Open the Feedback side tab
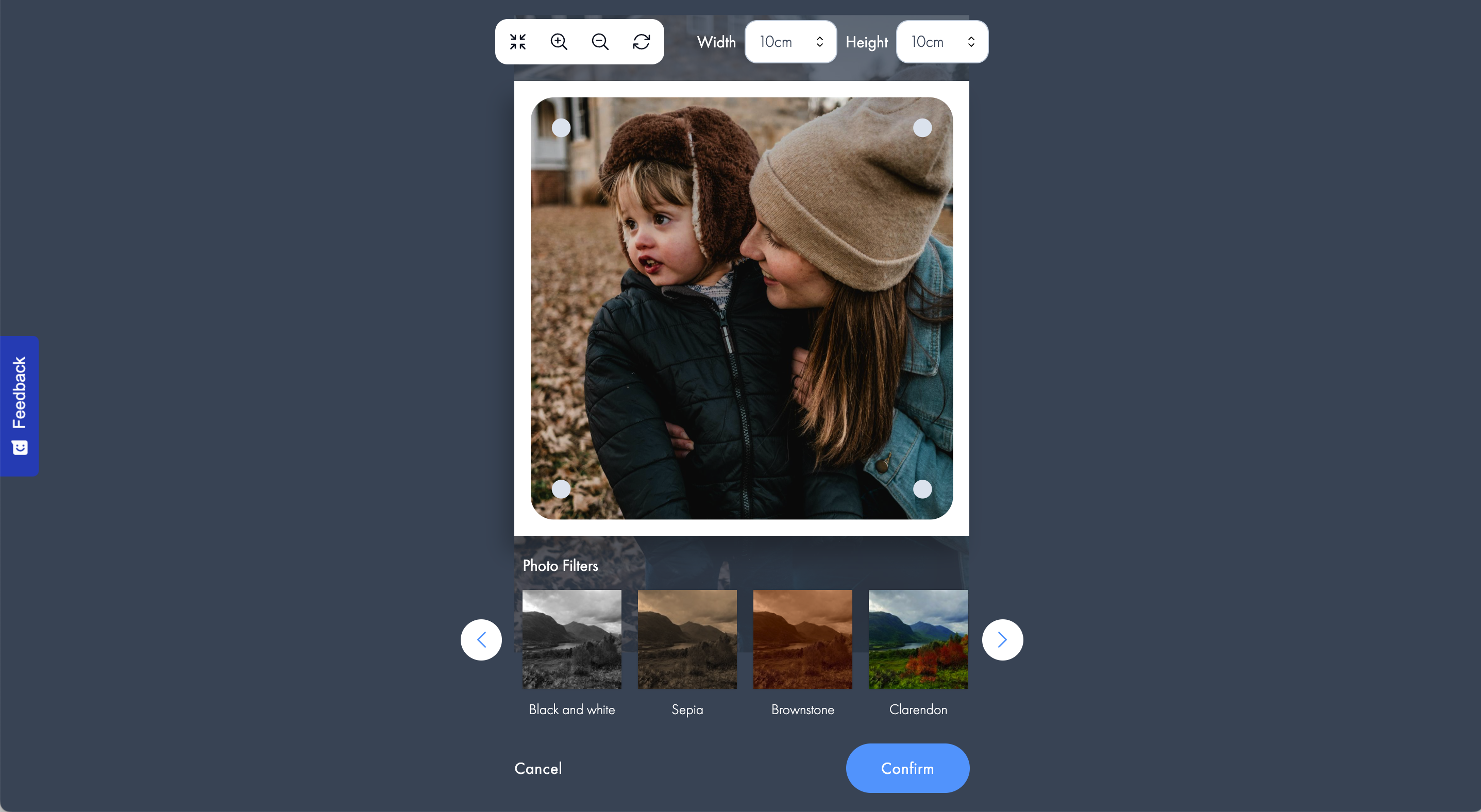Screen dimensions: 1481x812 click(x=19, y=405)
